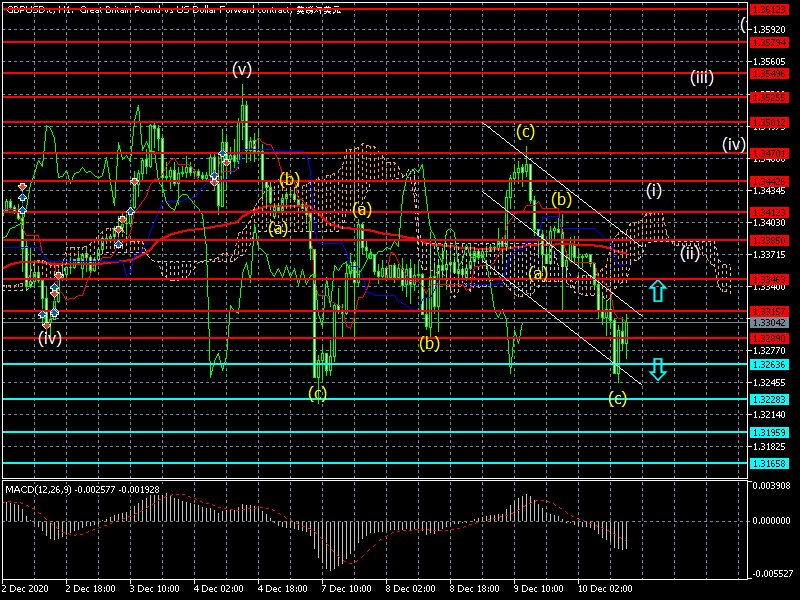Click the cyan up arrow marker

[x=656, y=291]
